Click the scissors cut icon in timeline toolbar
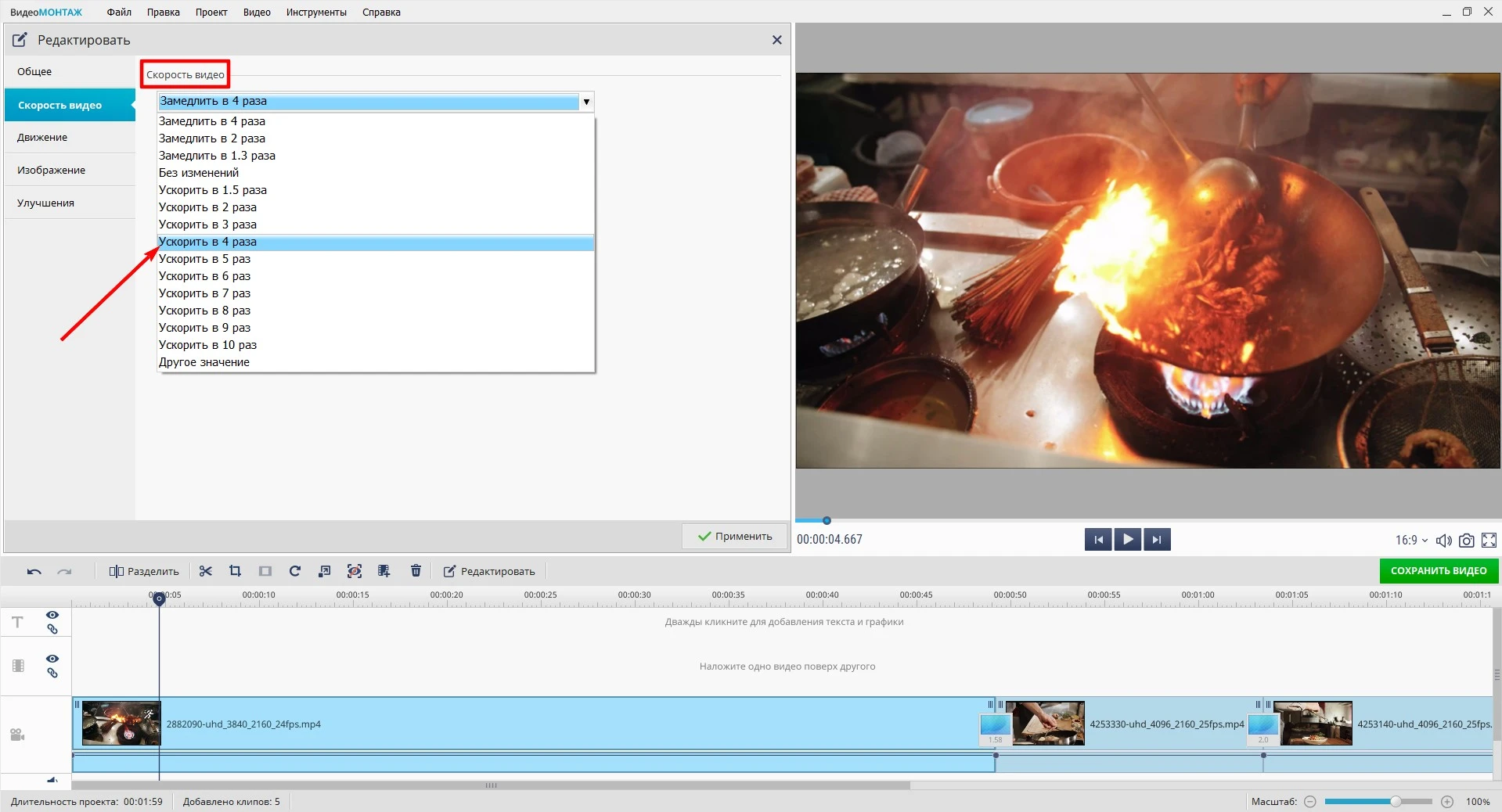Screen dimensions: 1502x812 coord(206,571)
